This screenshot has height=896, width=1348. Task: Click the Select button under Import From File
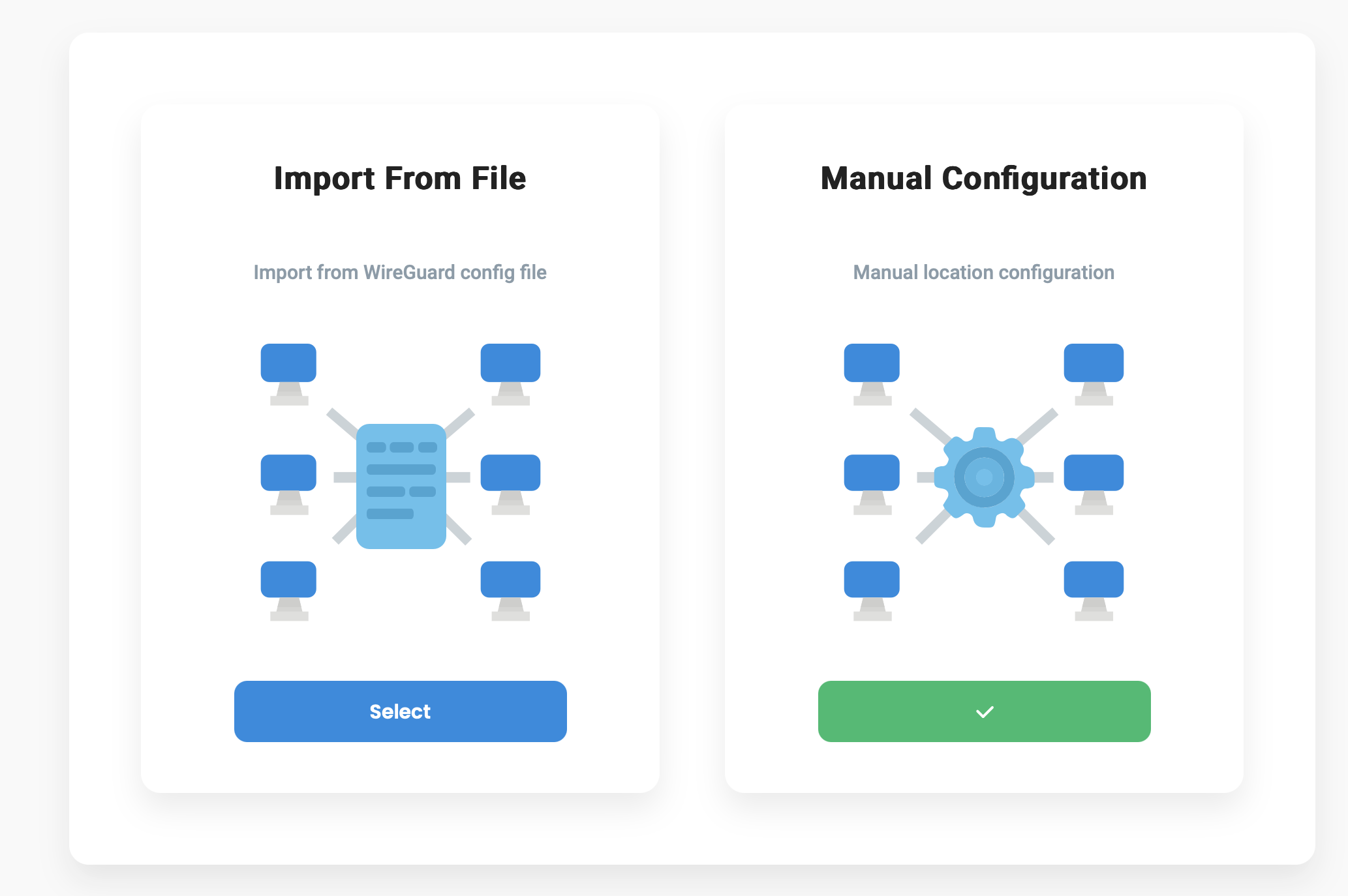click(x=400, y=711)
